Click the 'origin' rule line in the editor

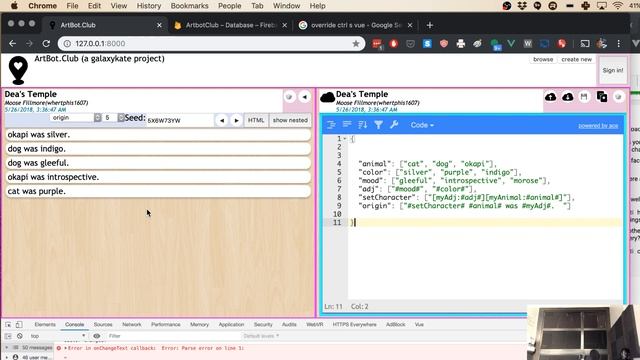click(464, 206)
